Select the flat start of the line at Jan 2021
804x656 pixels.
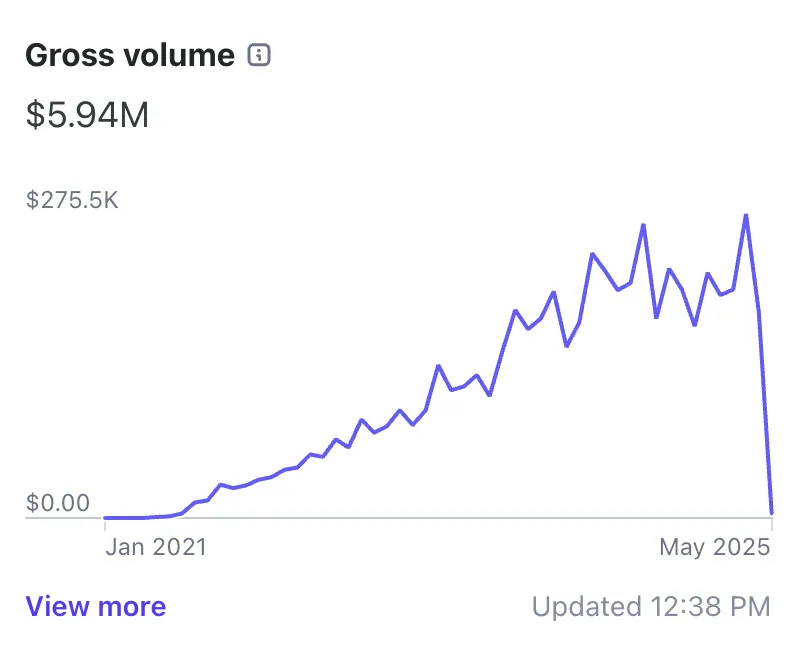click(123, 518)
